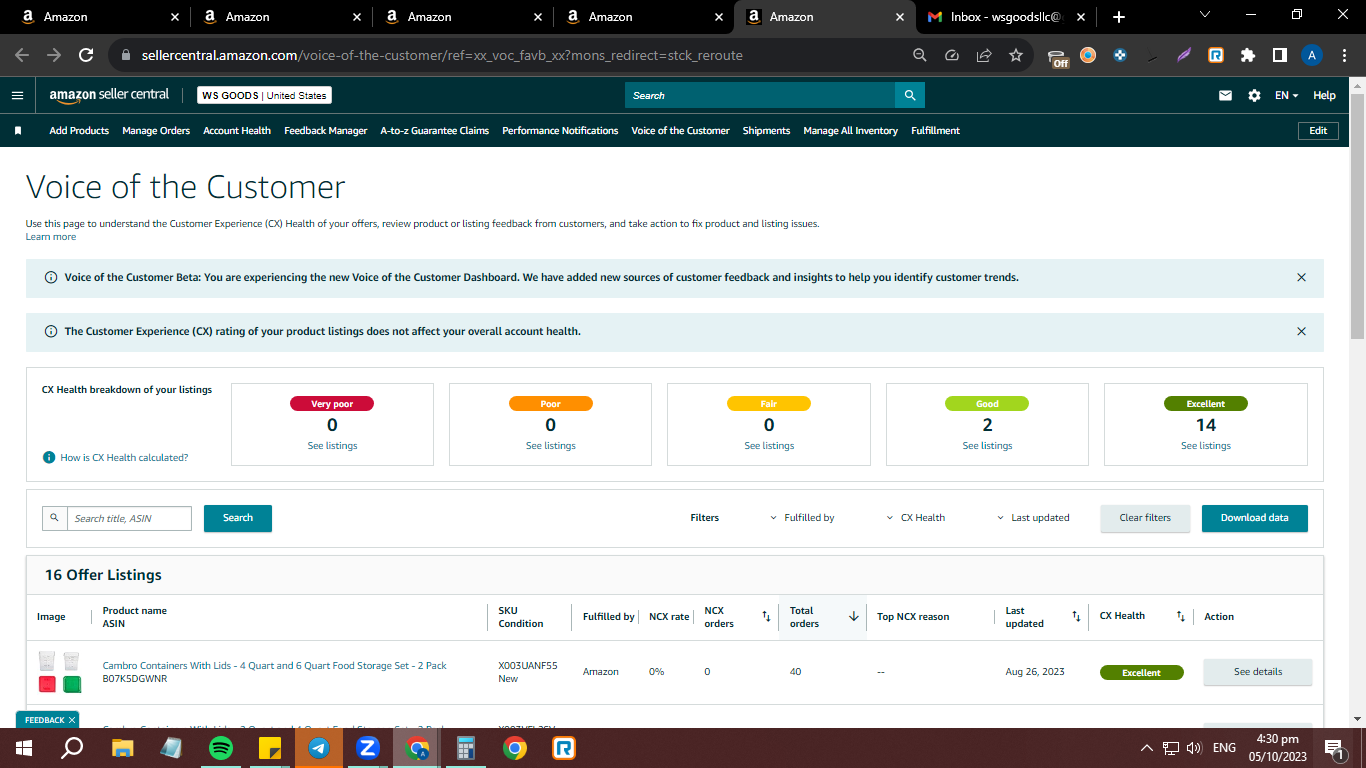
Task: Expand the CX Health filter dropdown
Action: [x=916, y=518]
